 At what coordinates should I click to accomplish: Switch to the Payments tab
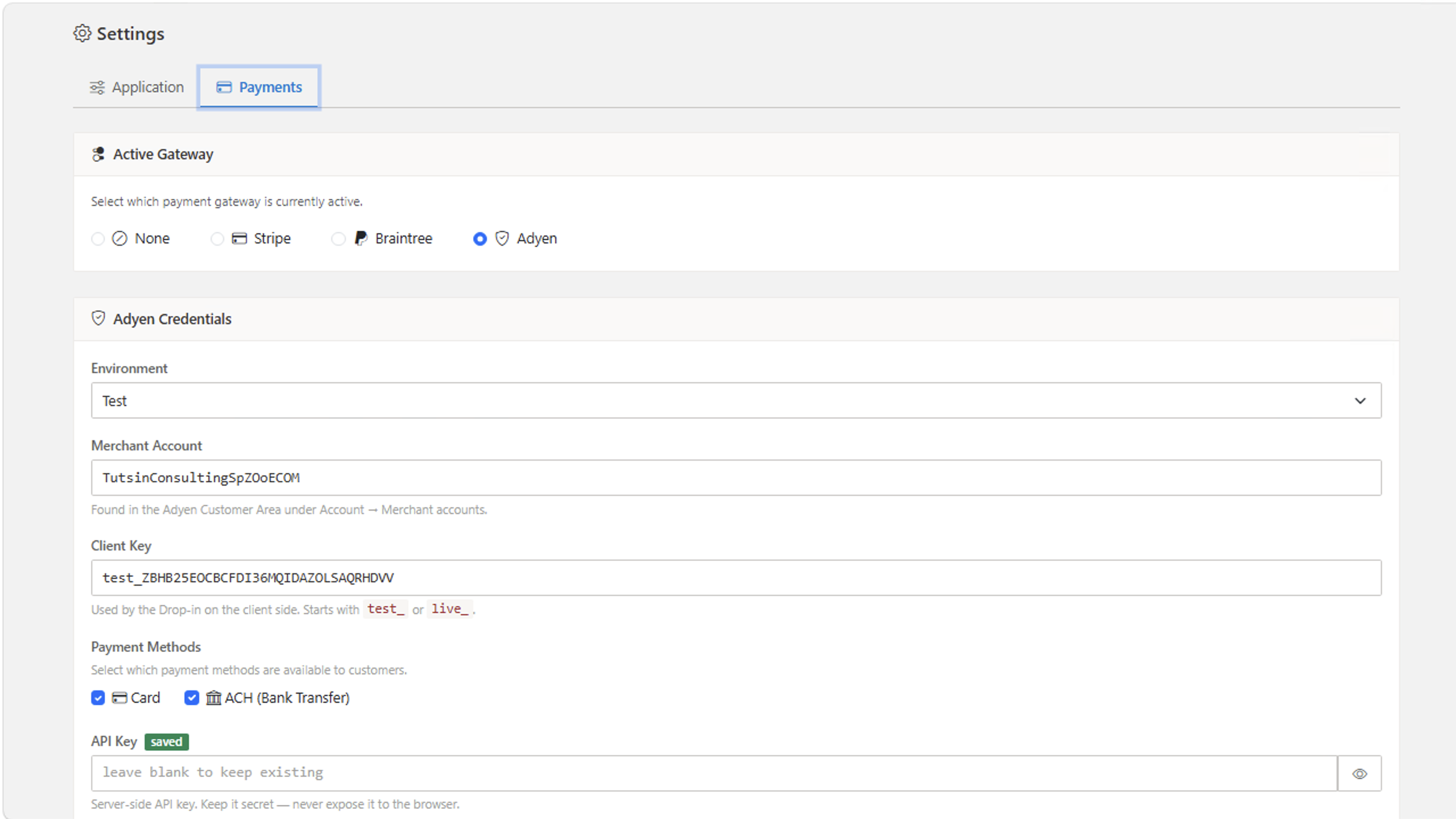[x=259, y=88]
